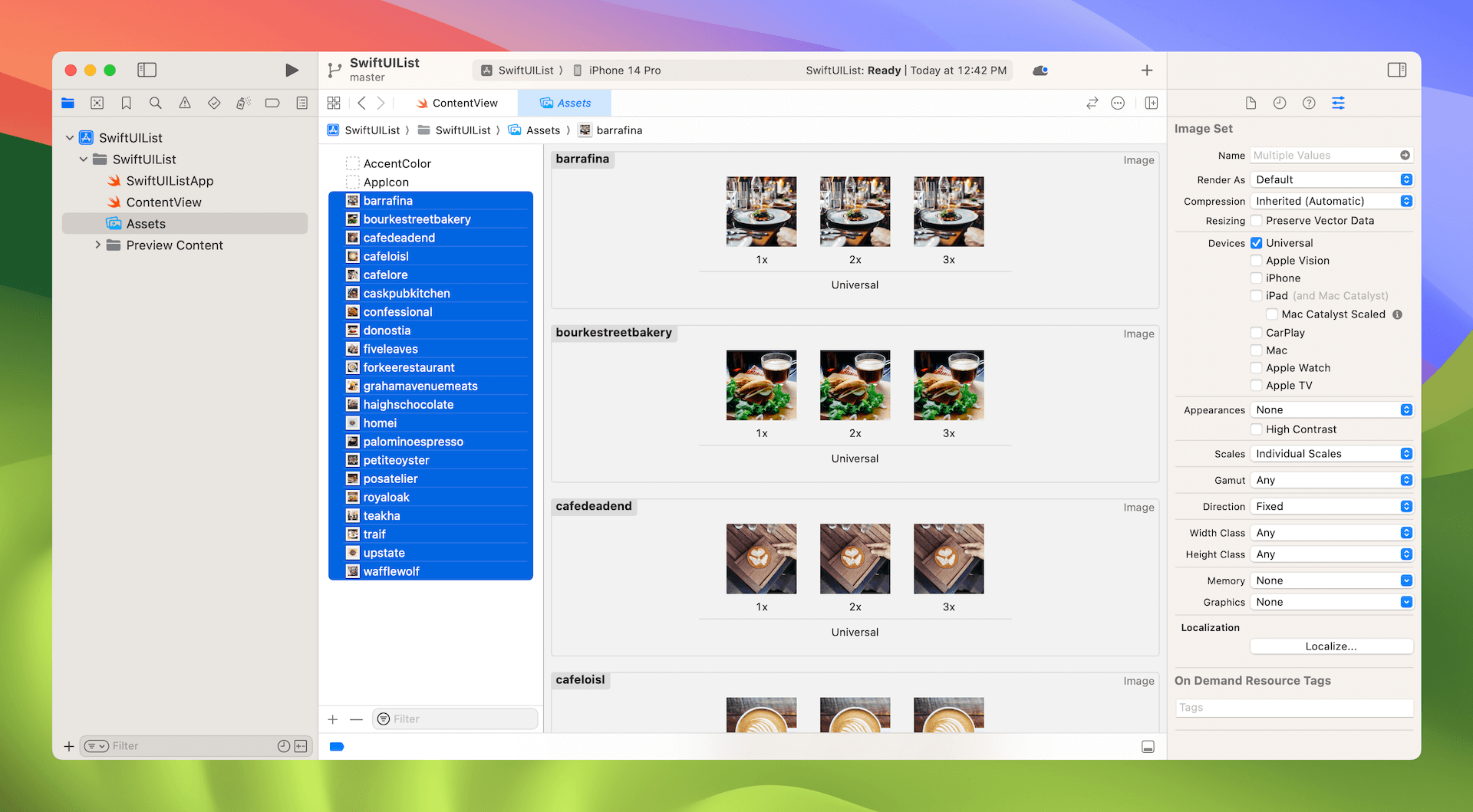Show the Attributes inspector sliders icon
Image resolution: width=1473 pixels, height=812 pixels.
[x=1338, y=103]
